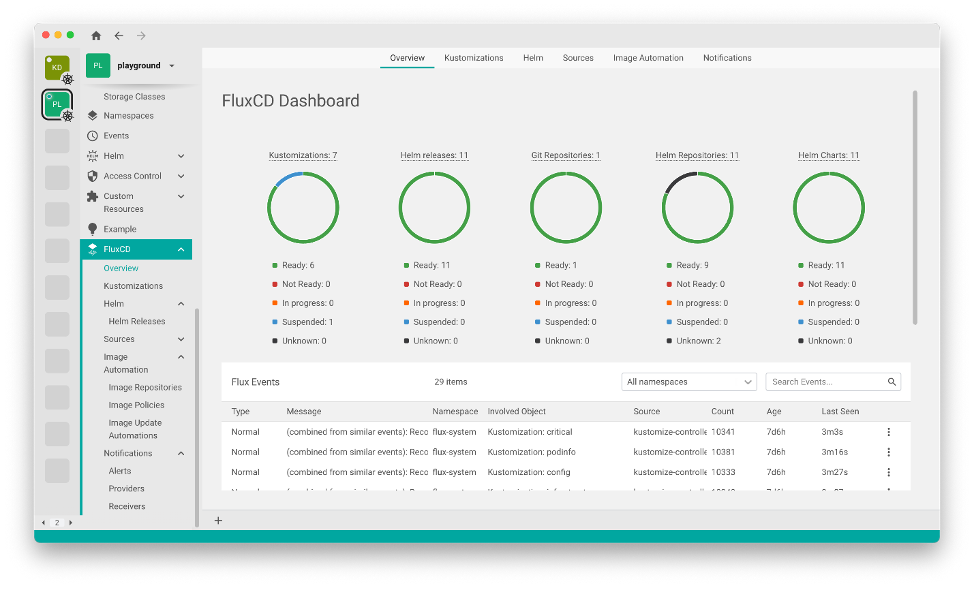Viewport: 974px width, 589px height.
Task: Open row menu for Kustomization config event
Action: pos(888,472)
